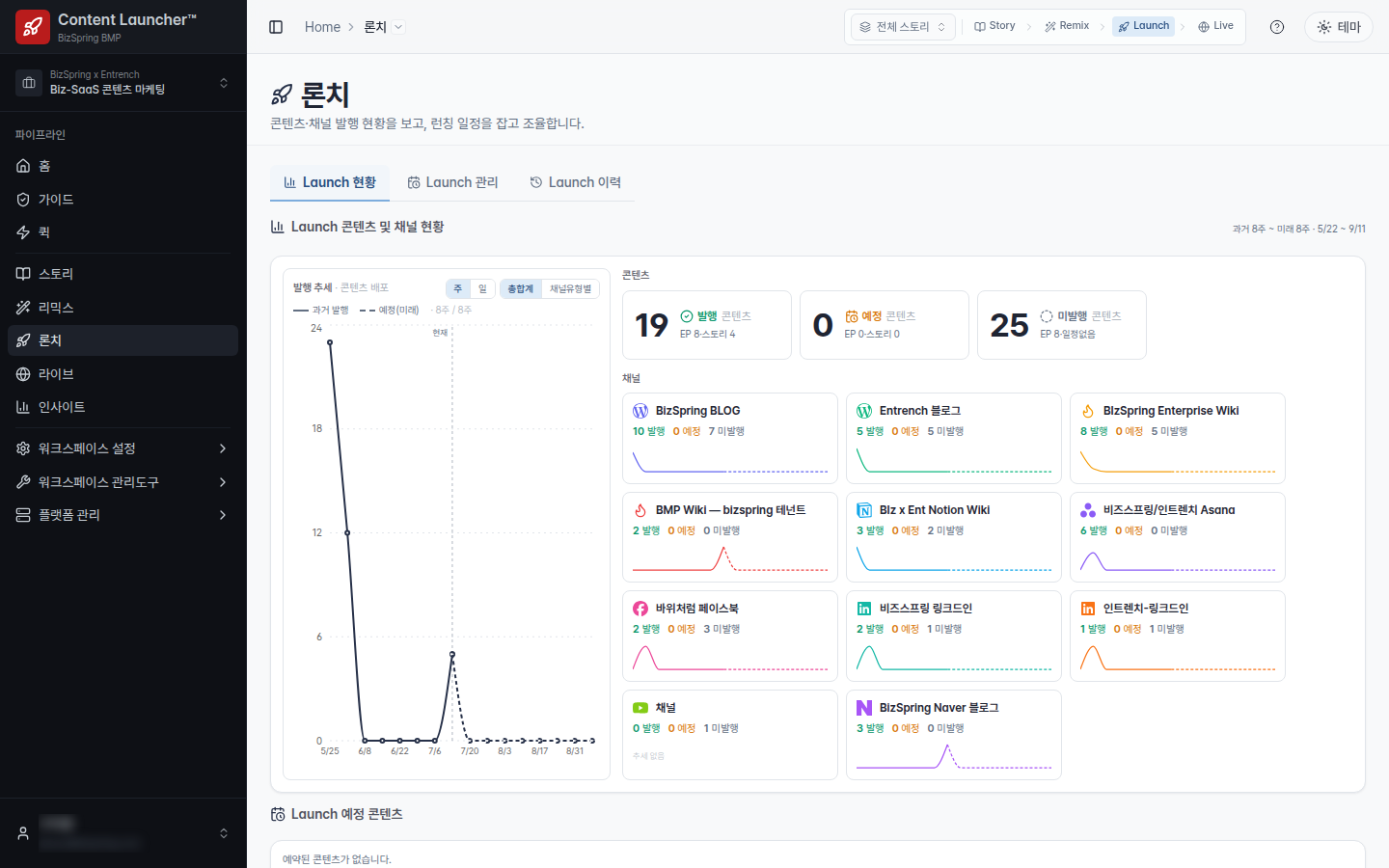The image size is (1389, 868).
Task: Click the Asana icon on 비즈스프링/인트렌치 Asana card
Action: pyautogui.click(x=1088, y=510)
